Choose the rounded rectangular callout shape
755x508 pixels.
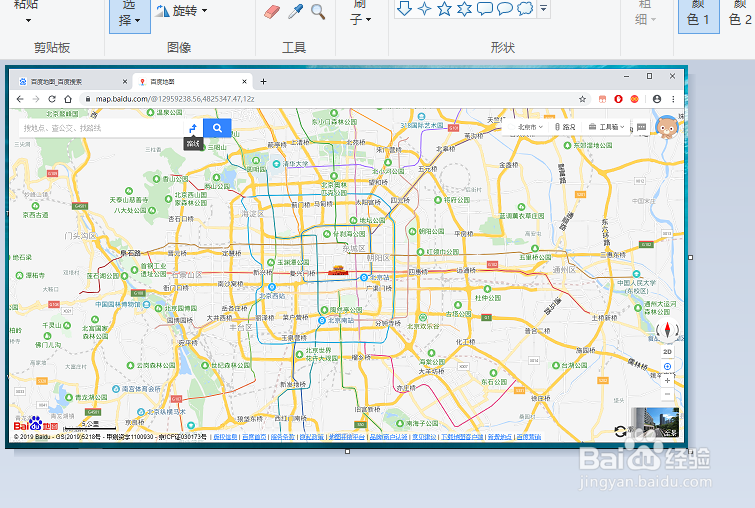pos(484,8)
